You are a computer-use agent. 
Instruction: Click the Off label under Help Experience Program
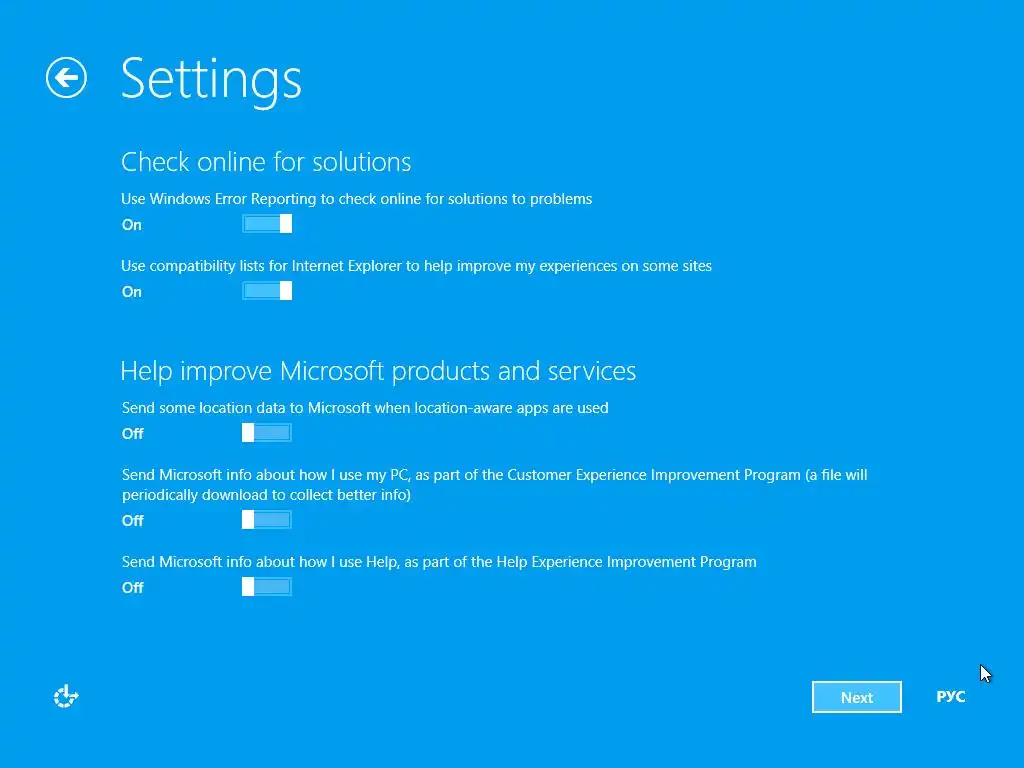pyautogui.click(x=133, y=588)
